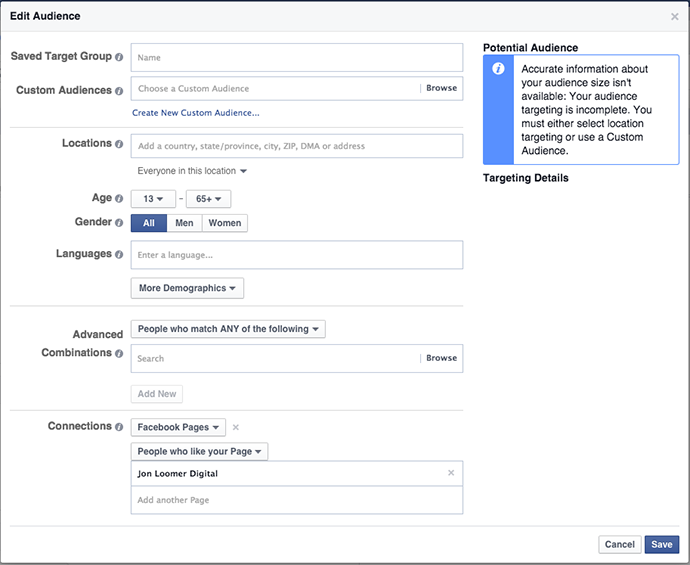Click the Languages info icon
The height and width of the screenshot is (565, 690).
point(120,254)
